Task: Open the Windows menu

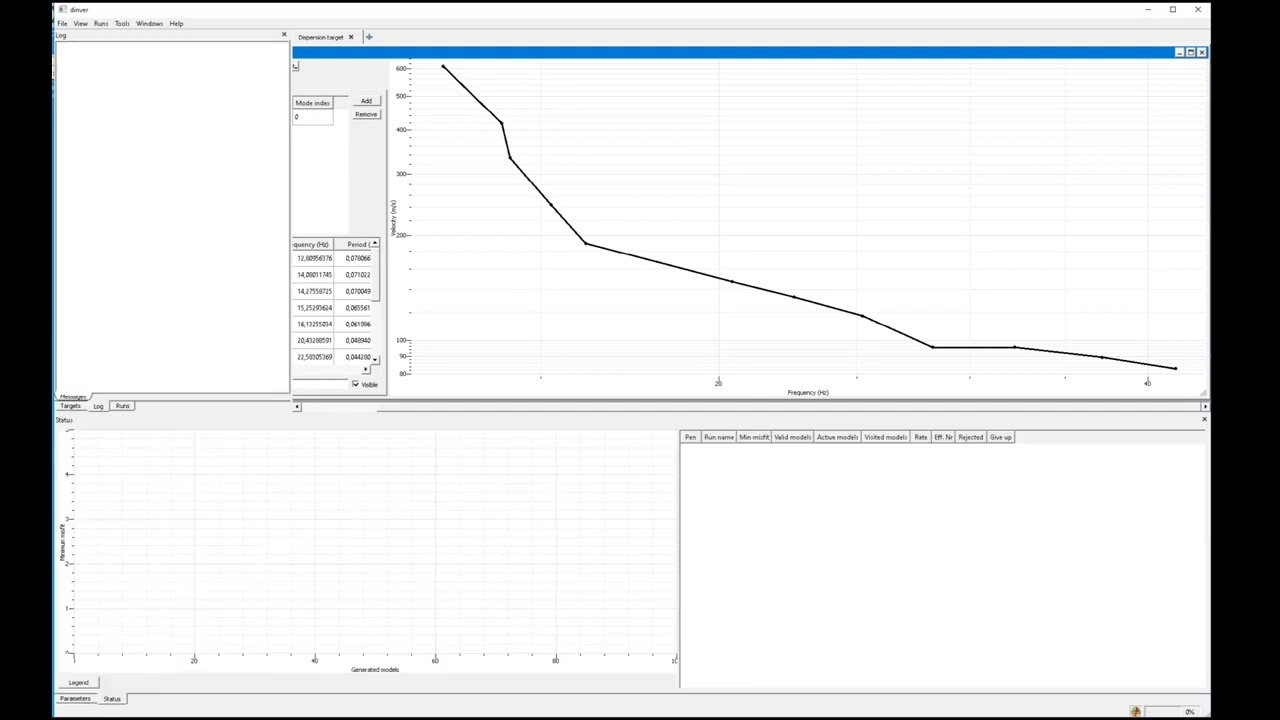Action: pos(149,23)
